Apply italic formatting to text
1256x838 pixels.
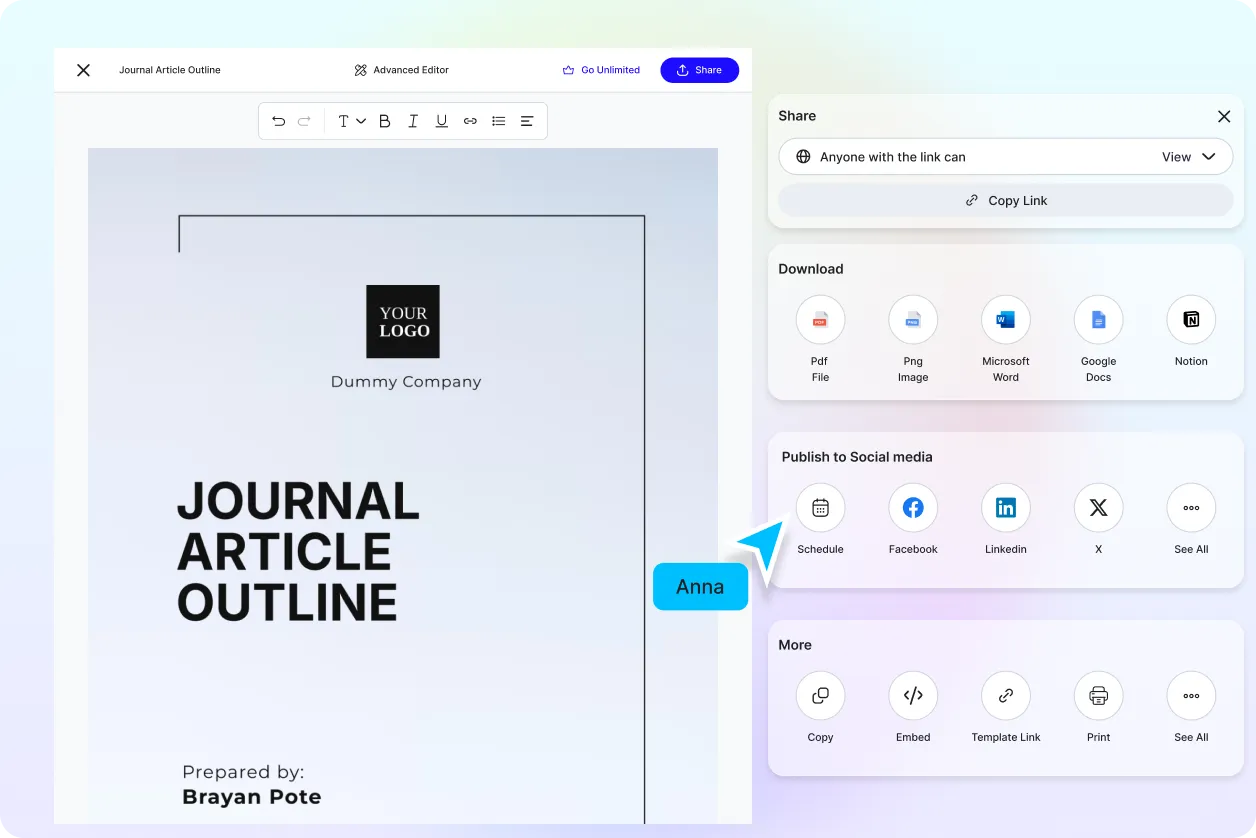tap(412, 121)
